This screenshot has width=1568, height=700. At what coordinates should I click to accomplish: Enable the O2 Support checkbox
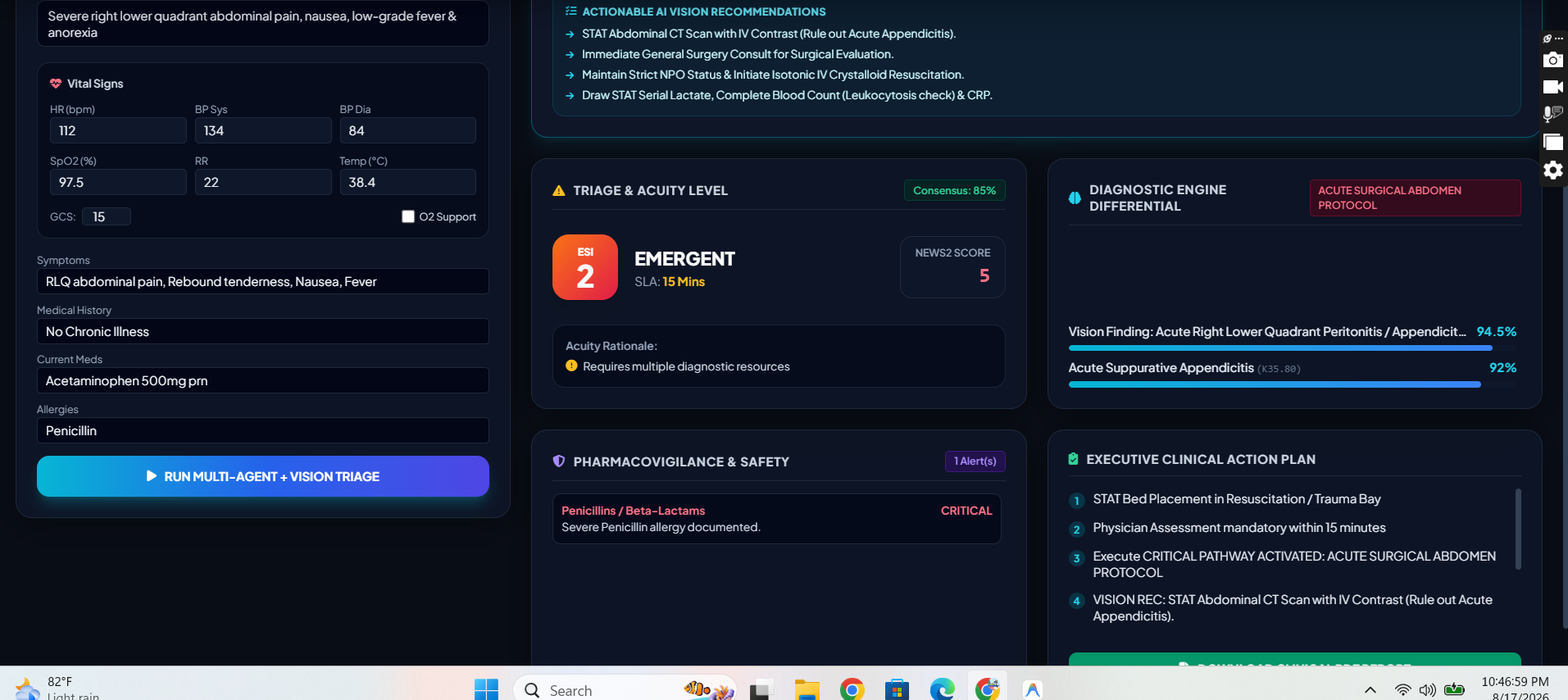click(408, 216)
